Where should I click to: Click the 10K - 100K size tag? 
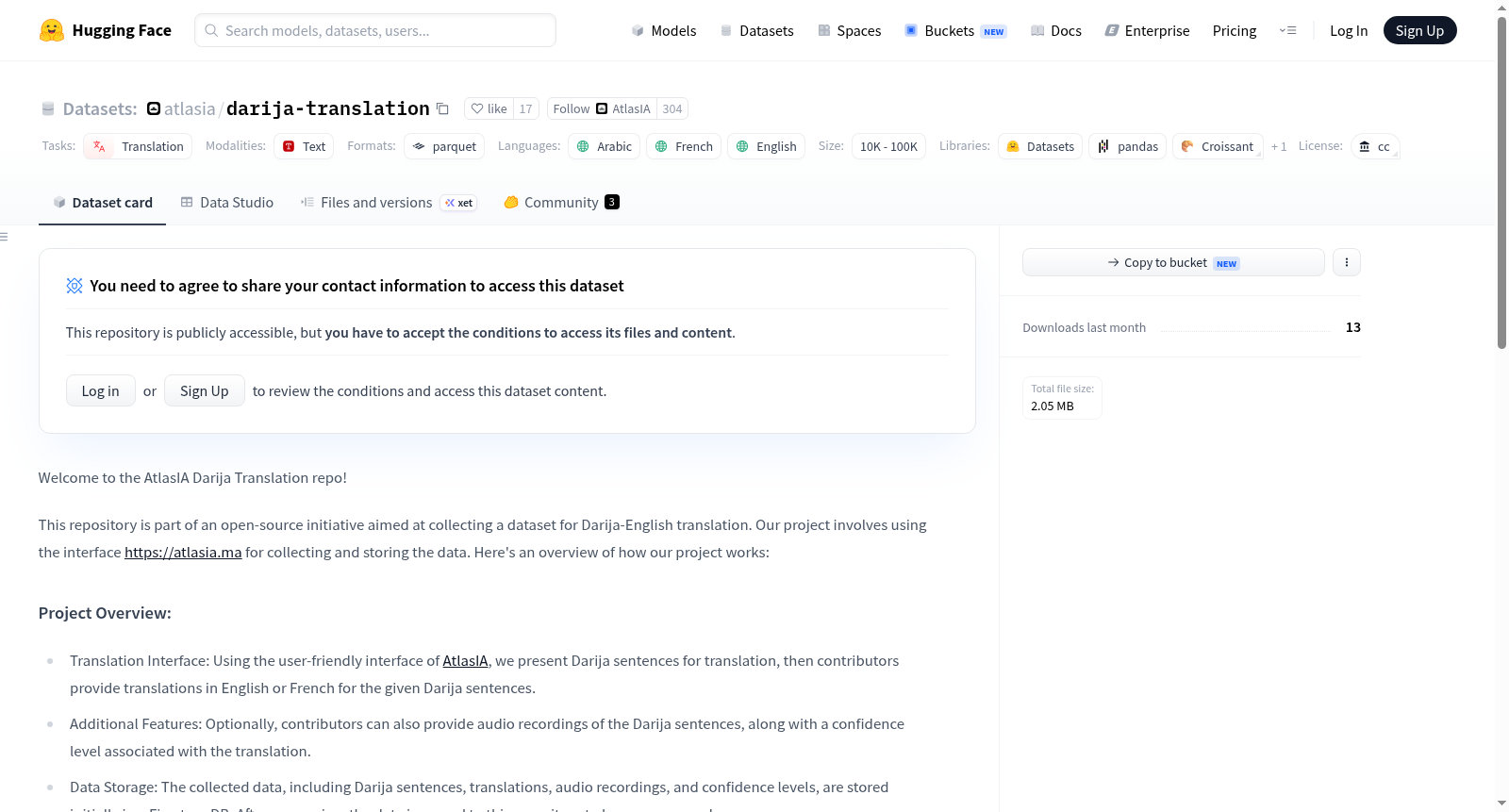[x=888, y=146]
